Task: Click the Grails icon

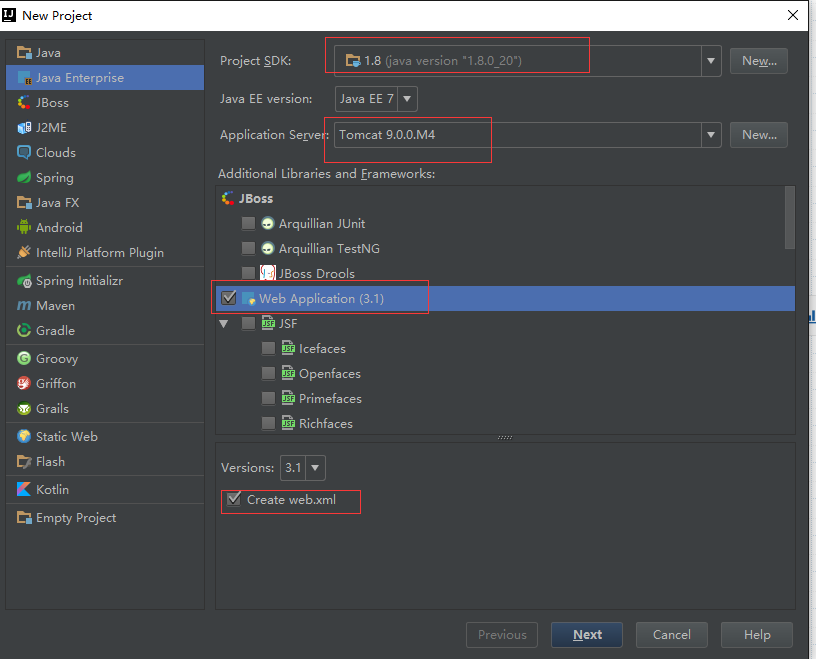Action: (x=24, y=409)
